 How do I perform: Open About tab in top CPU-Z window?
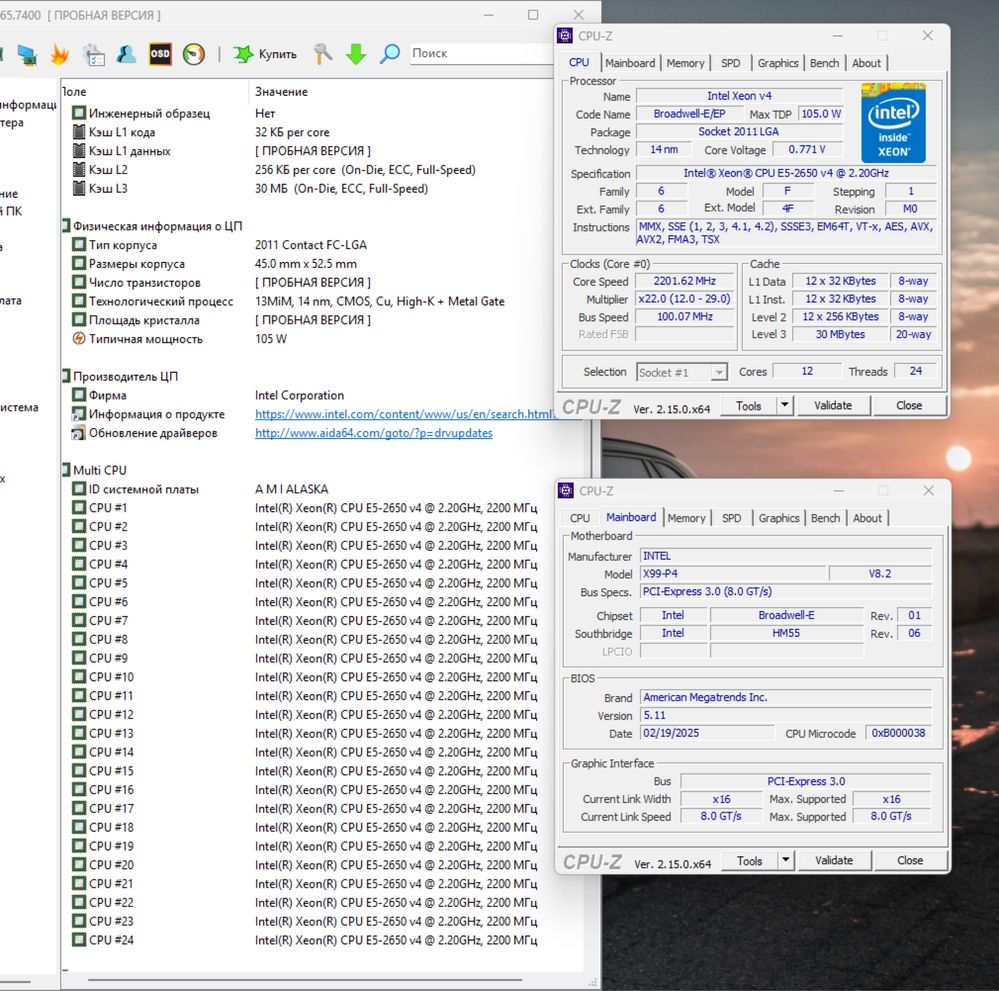(x=866, y=63)
